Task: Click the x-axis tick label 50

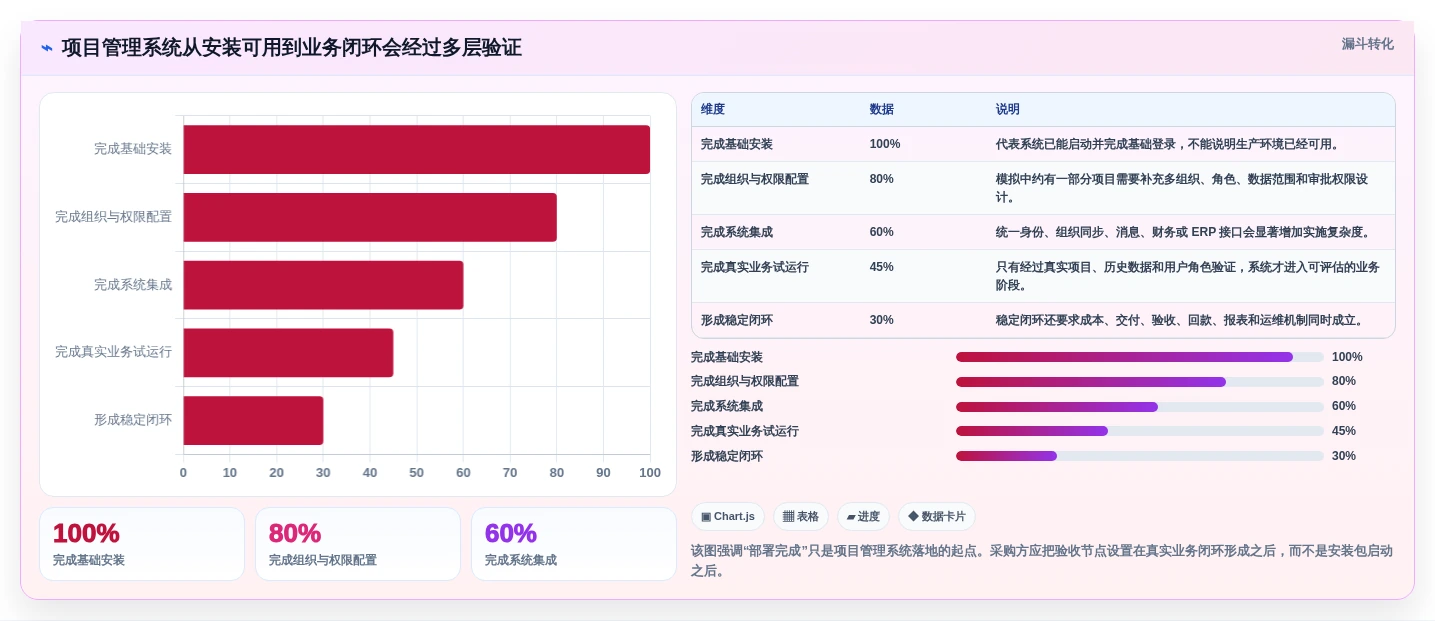Action: (x=417, y=473)
